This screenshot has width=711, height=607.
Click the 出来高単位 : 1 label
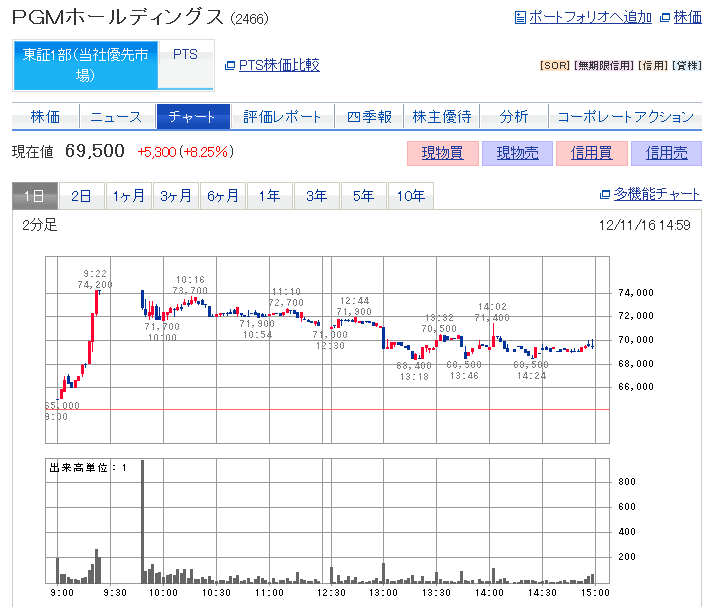pos(88,468)
